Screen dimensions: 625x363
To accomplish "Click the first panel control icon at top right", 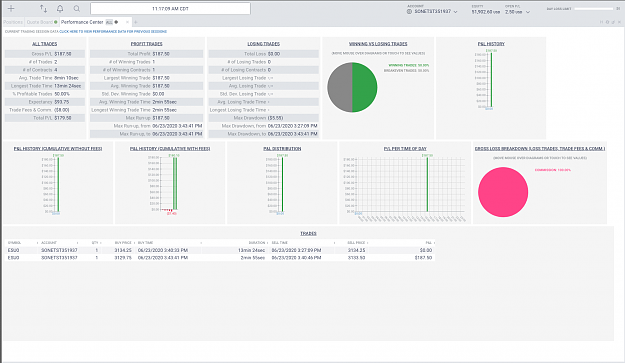I will pyautogui.click(x=601, y=22).
